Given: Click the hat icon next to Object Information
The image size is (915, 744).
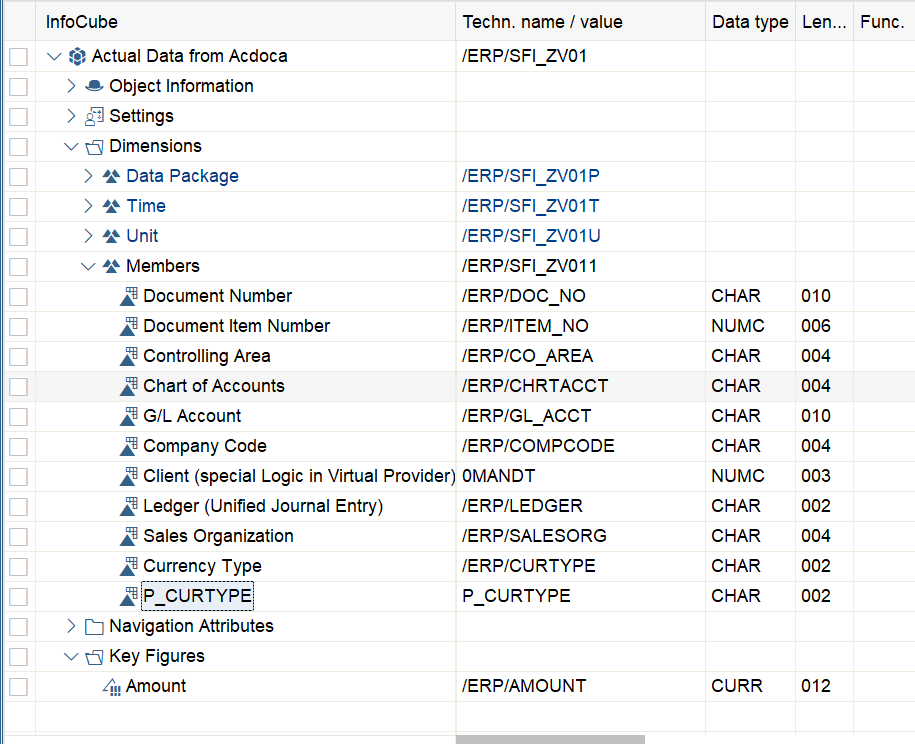Looking at the screenshot, I should (94, 86).
